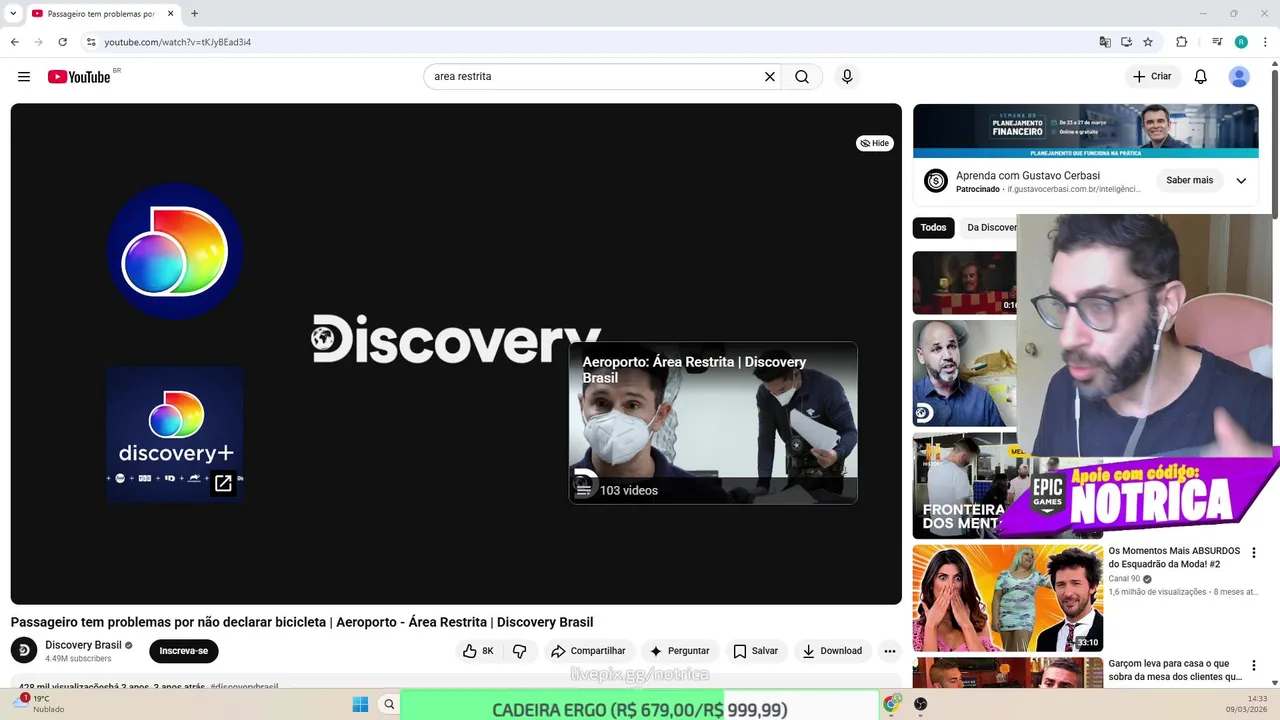Open the media control icon in Chrome toolbar

click(x=1217, y=42)
